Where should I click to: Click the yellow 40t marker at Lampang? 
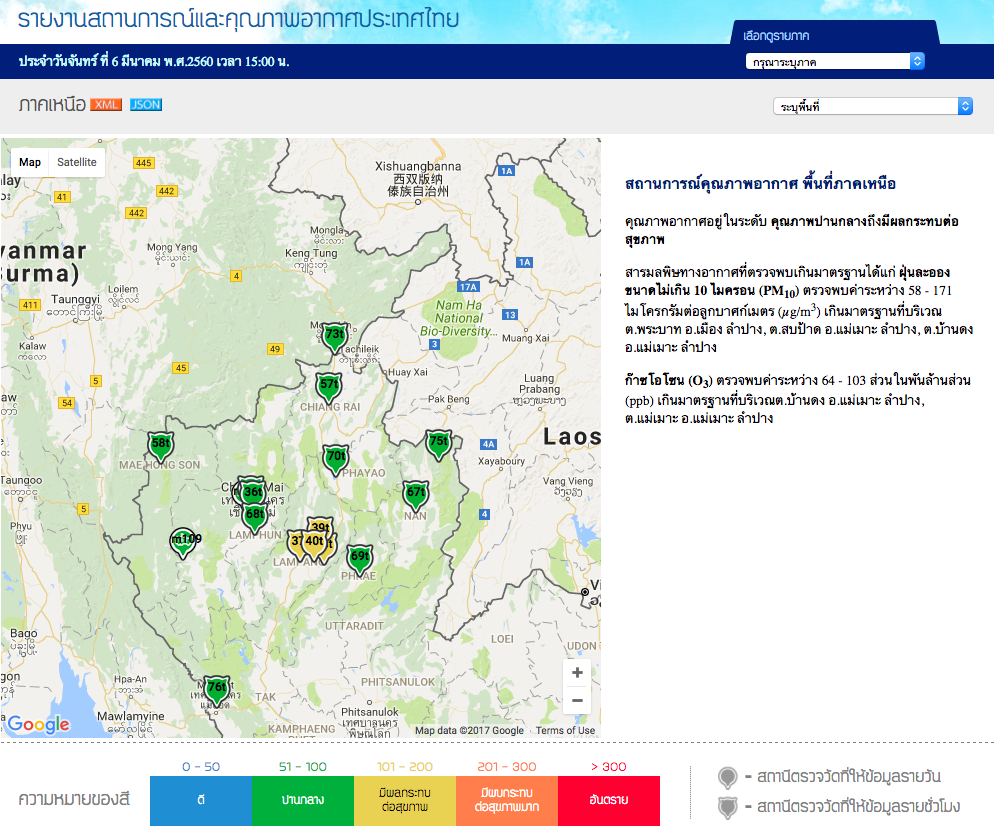(314, 543)
